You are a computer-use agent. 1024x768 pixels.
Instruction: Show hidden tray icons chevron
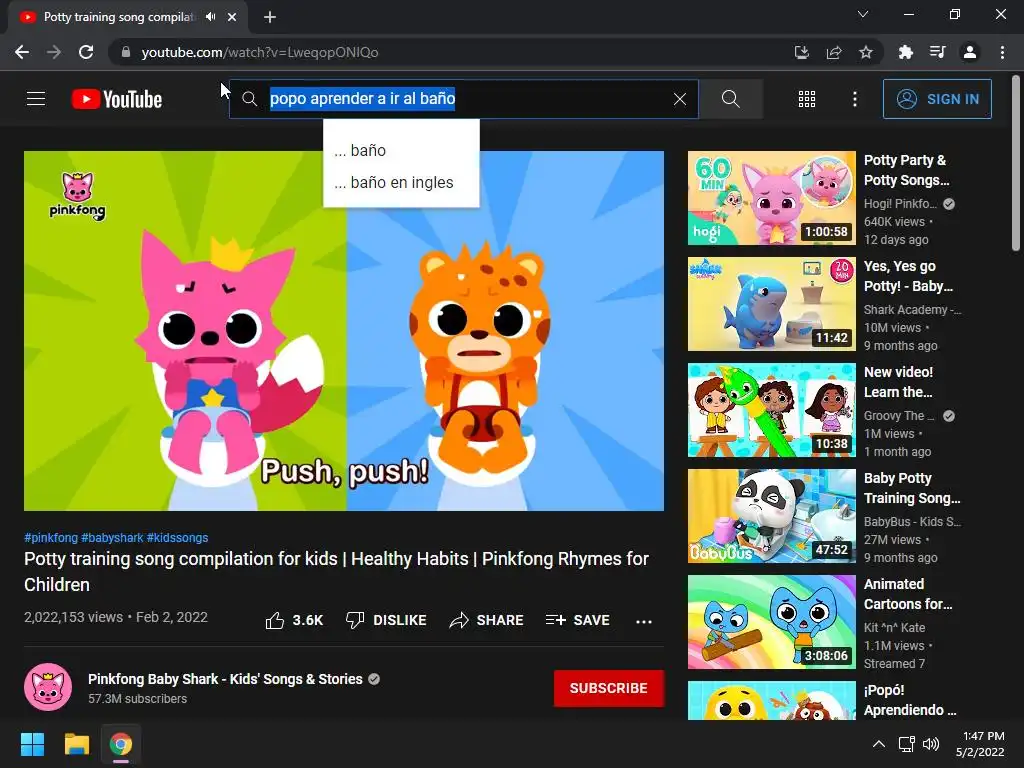(x=879, y=744)
